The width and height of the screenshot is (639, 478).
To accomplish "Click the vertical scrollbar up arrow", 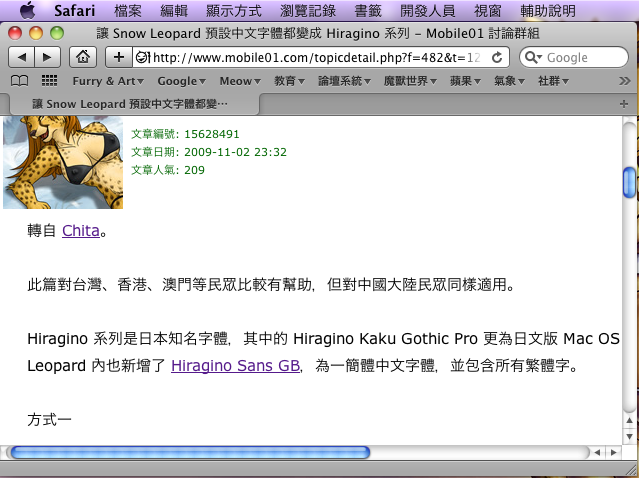I will 629,421.
